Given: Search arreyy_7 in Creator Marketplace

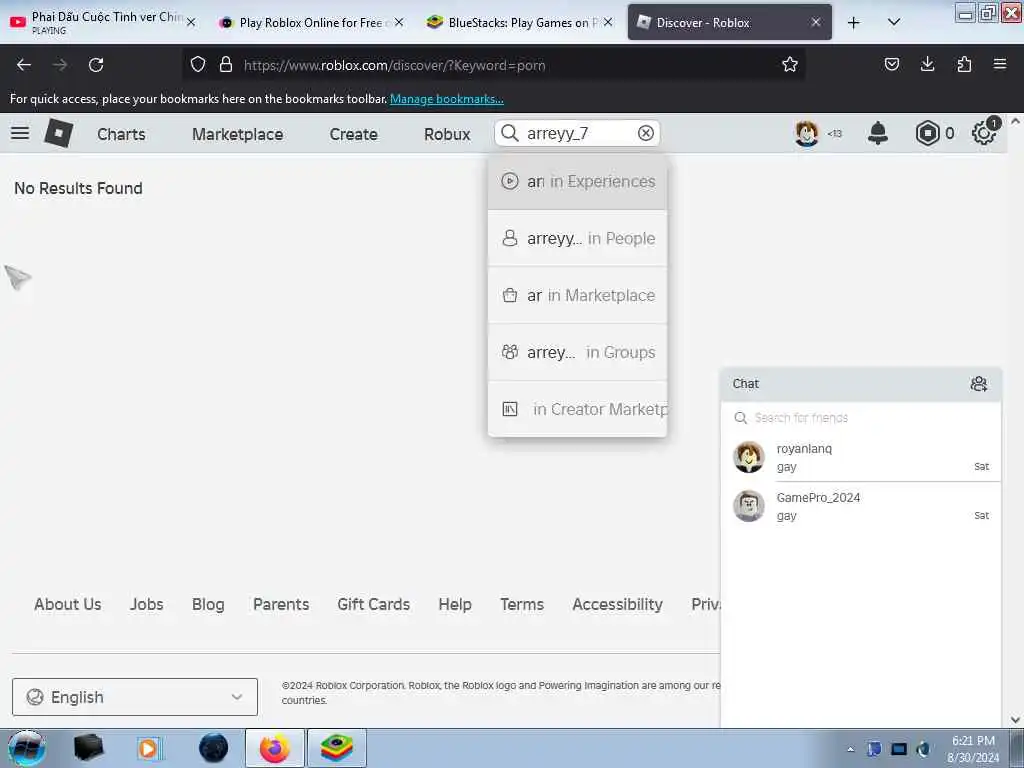Looking at the screenshot, I should tap(577, 409).
